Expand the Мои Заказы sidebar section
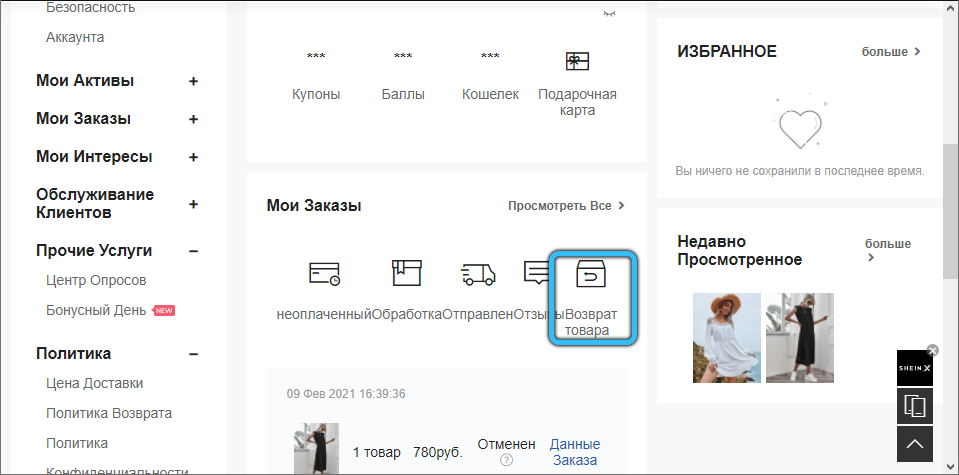 (x=193, y=119)
